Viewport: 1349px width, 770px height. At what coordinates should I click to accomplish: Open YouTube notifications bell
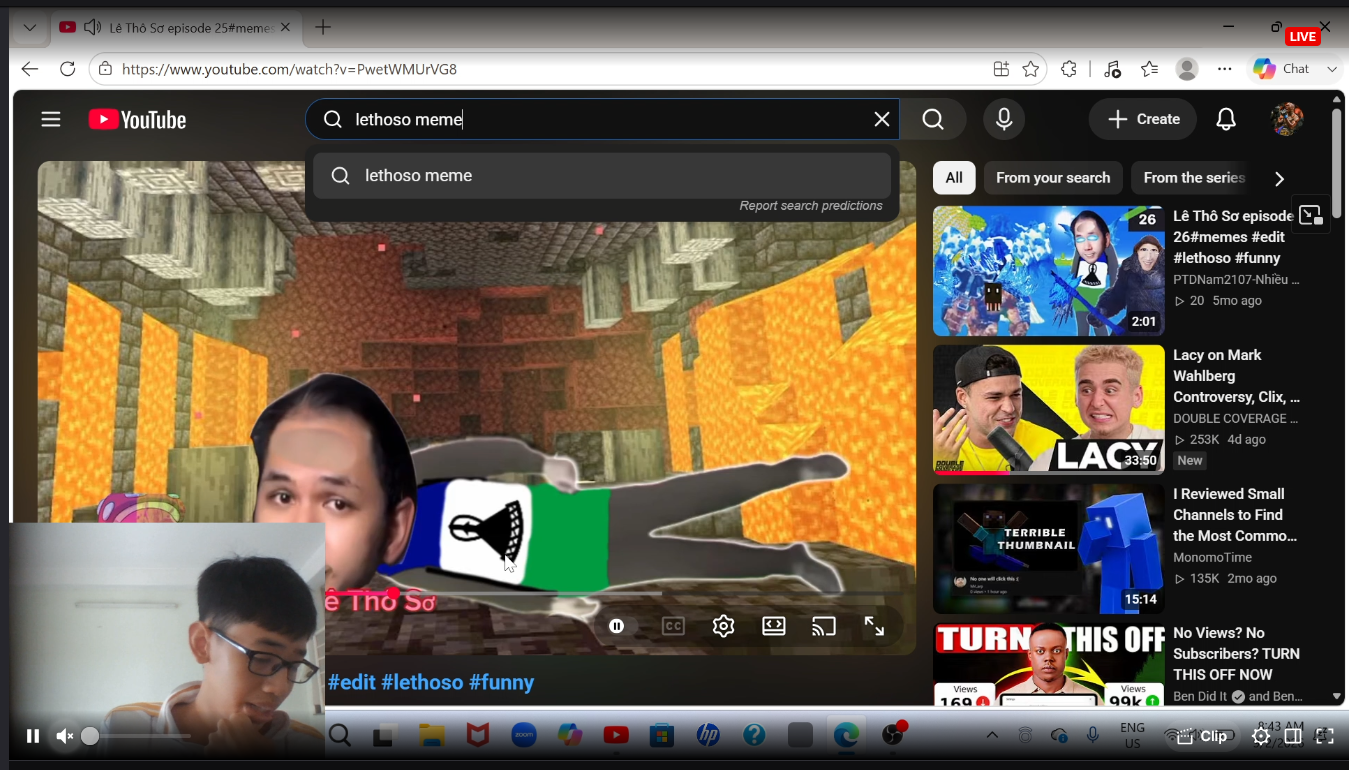[x=1226, y=120]
